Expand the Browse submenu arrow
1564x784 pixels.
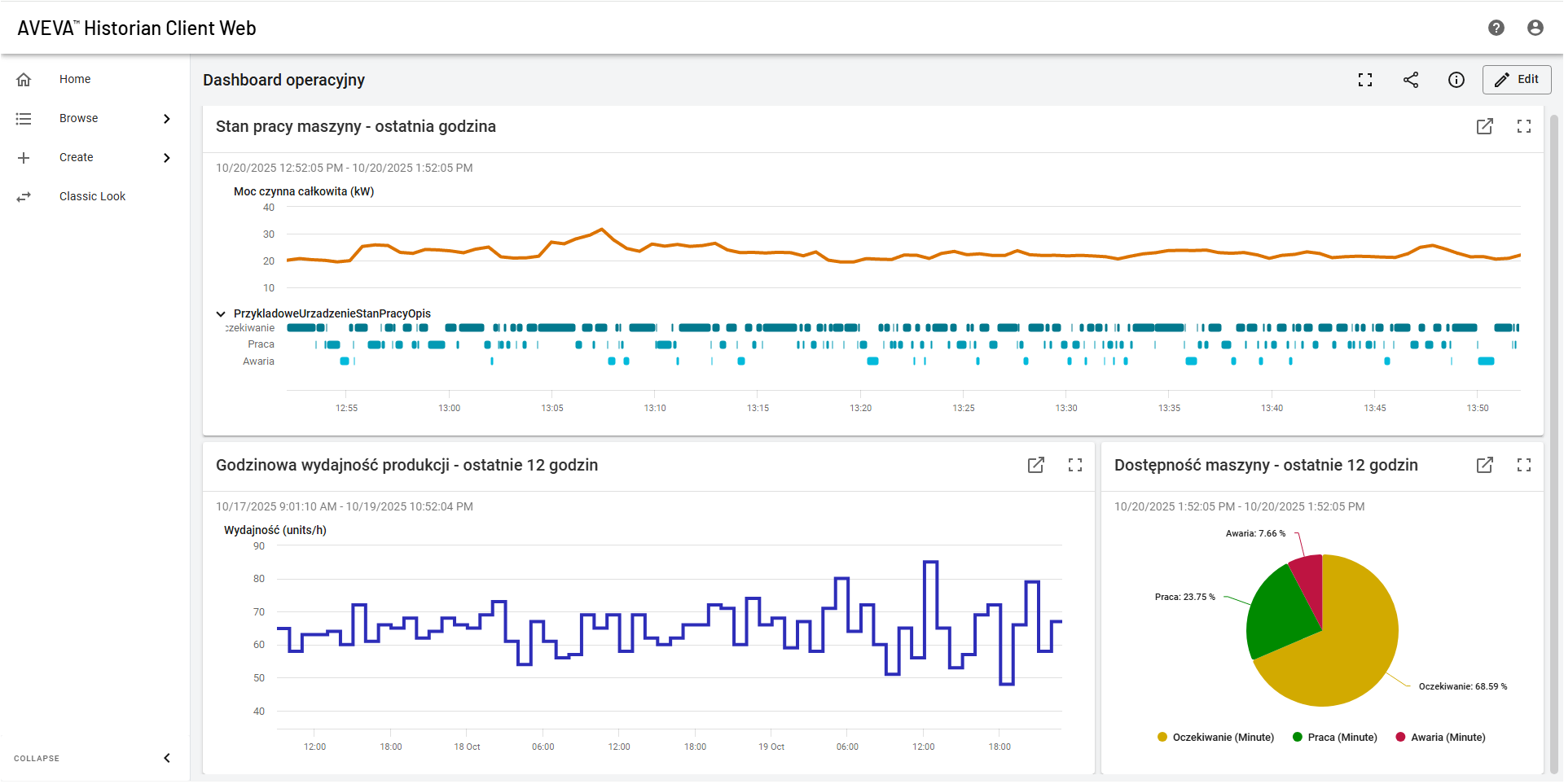pos(167,119)
